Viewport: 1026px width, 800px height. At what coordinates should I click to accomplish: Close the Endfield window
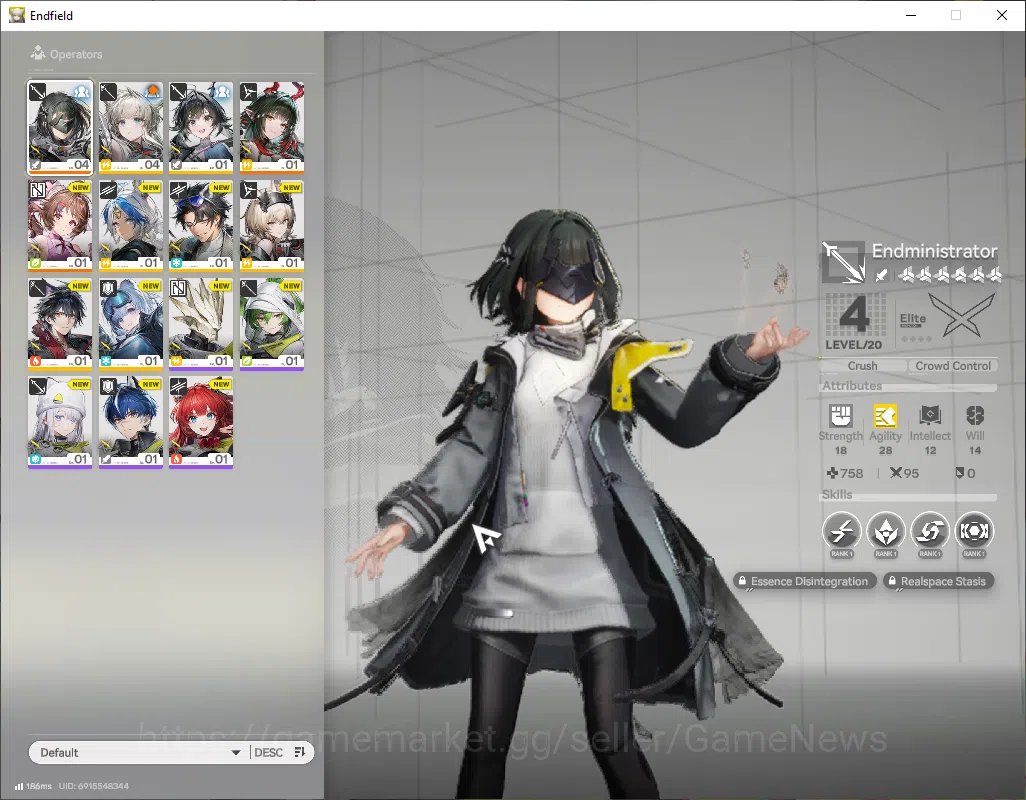(x=1002, y=15)
